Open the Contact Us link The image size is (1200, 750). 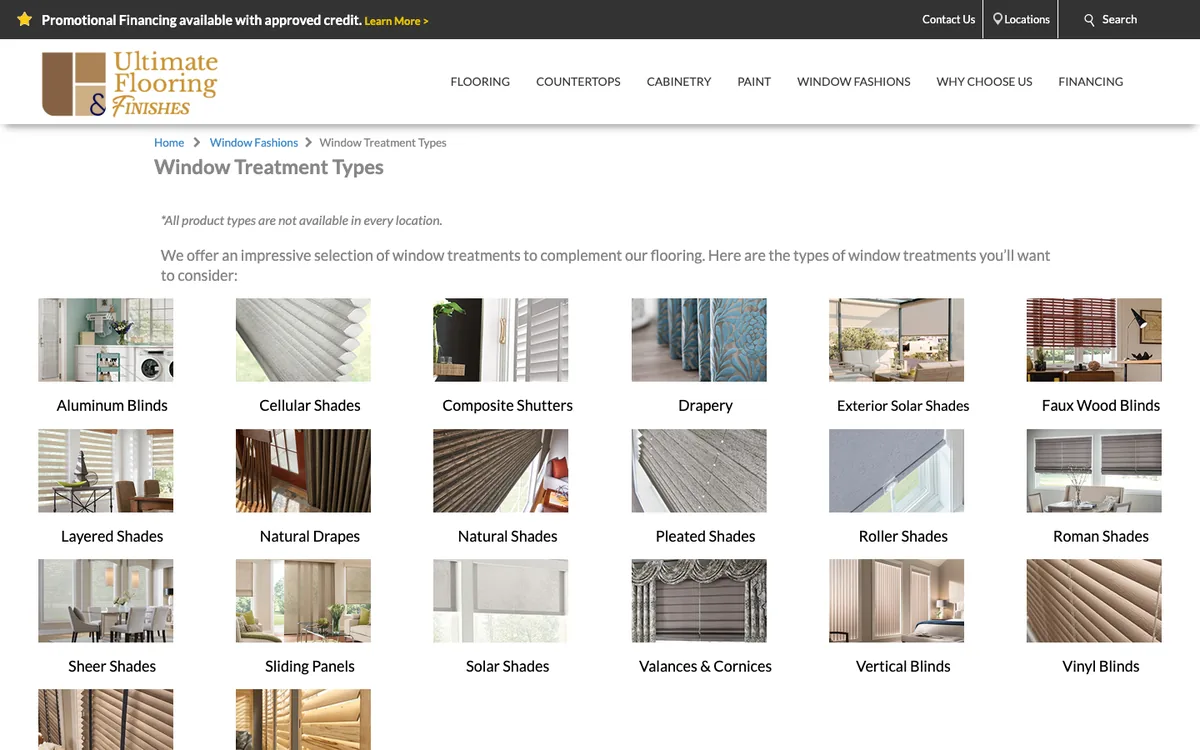pyautogui.click(x=948, y=19)
